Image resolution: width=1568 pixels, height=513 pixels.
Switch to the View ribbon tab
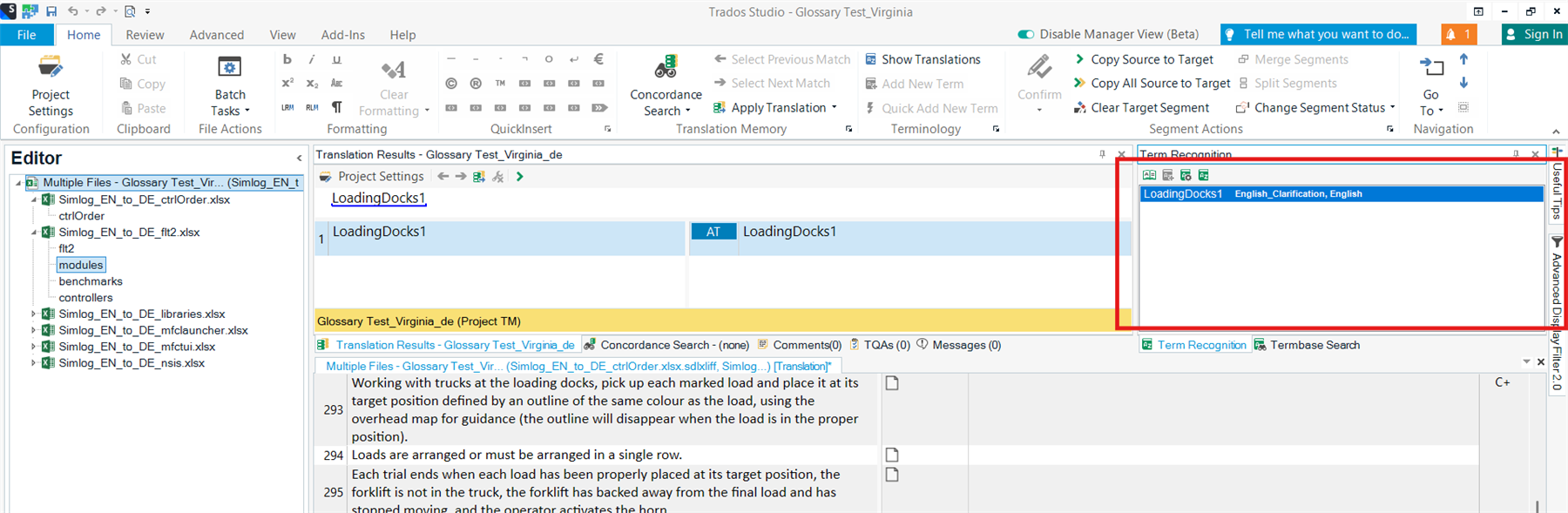pyautogui.click(x=282, y=35)
